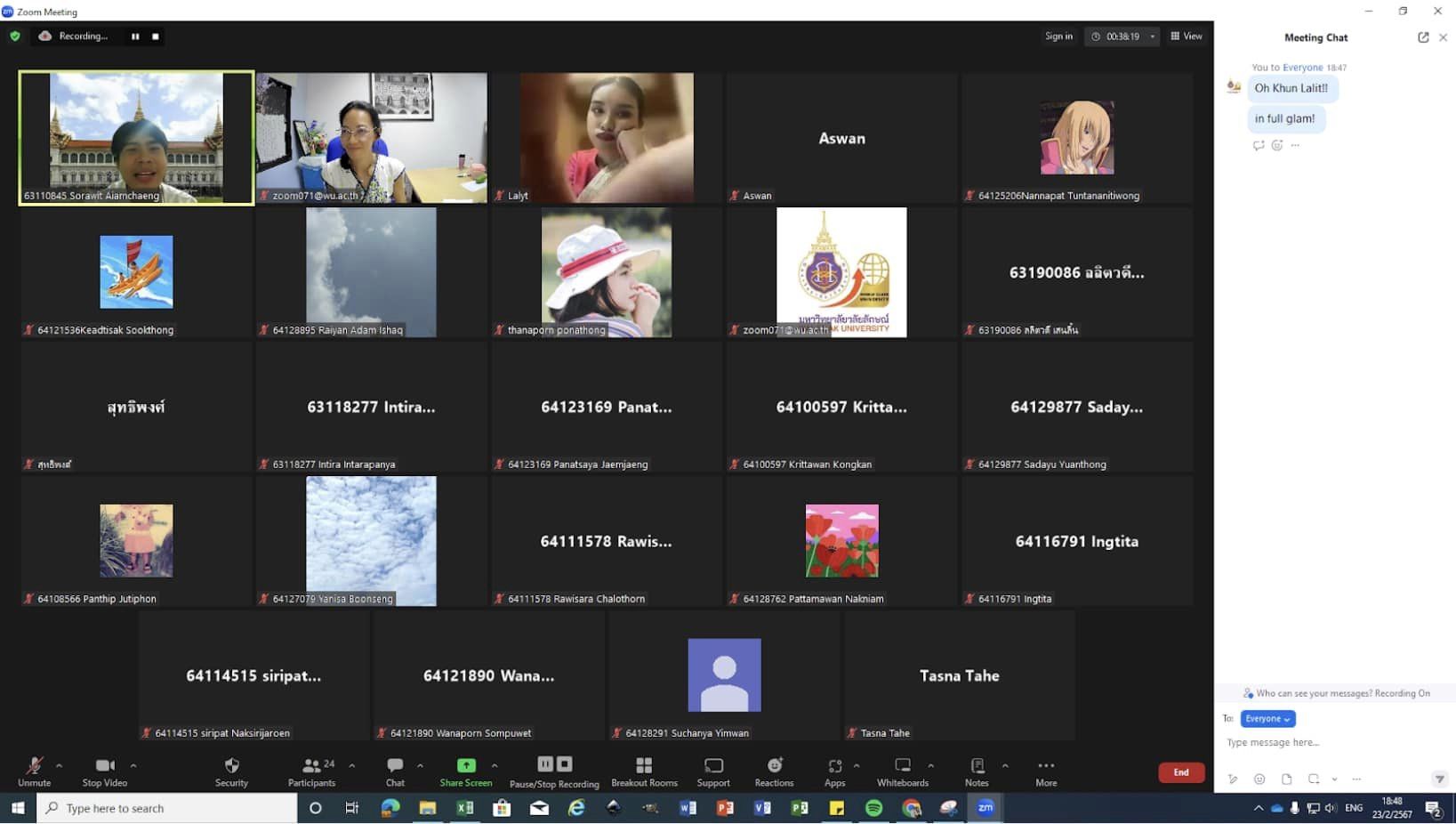Open the Participants panel
The width and height of the screenshot is (1456, 824).
coord(311,771)
